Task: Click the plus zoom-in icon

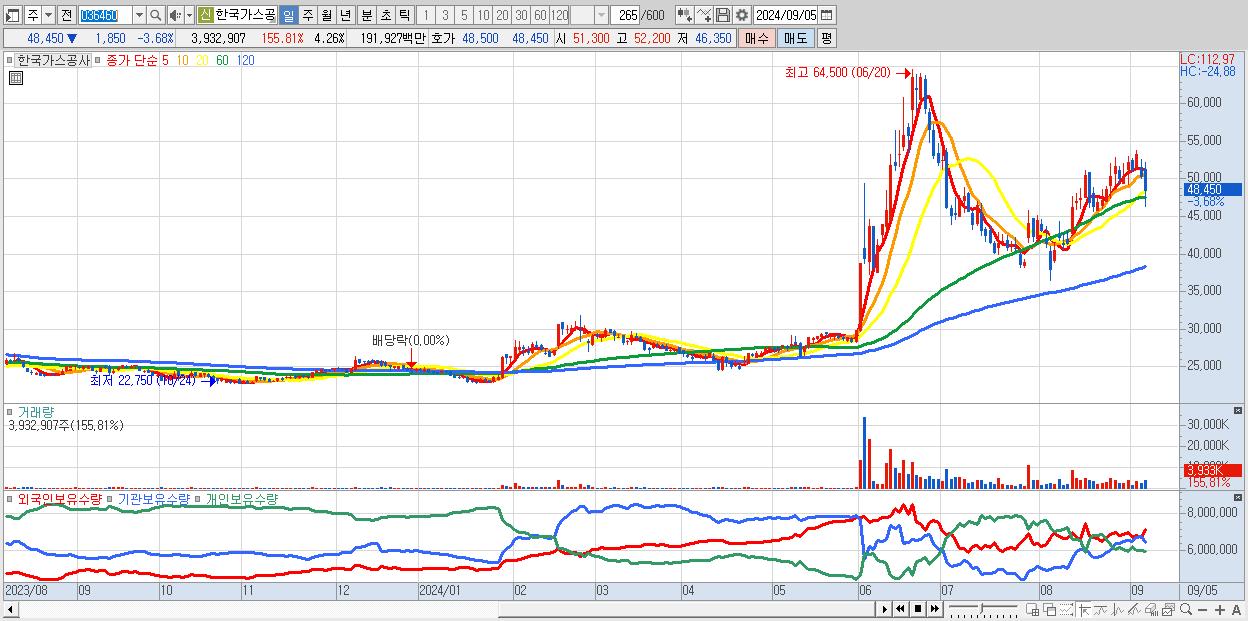Action: click(x=1220, y=609)
